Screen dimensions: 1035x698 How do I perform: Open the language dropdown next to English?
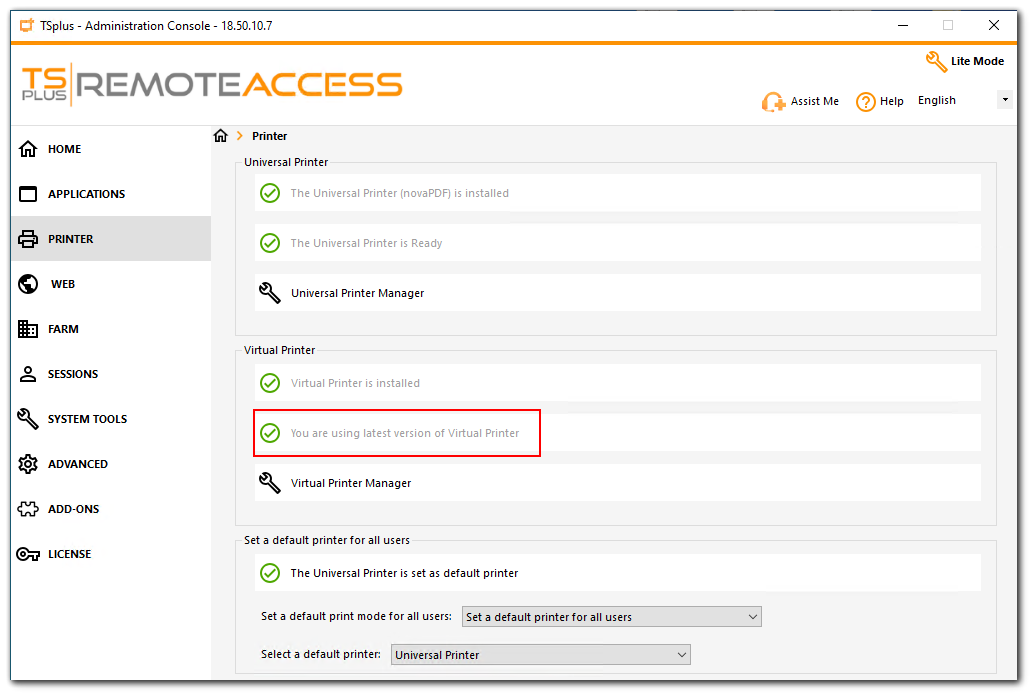point(1003,99)
